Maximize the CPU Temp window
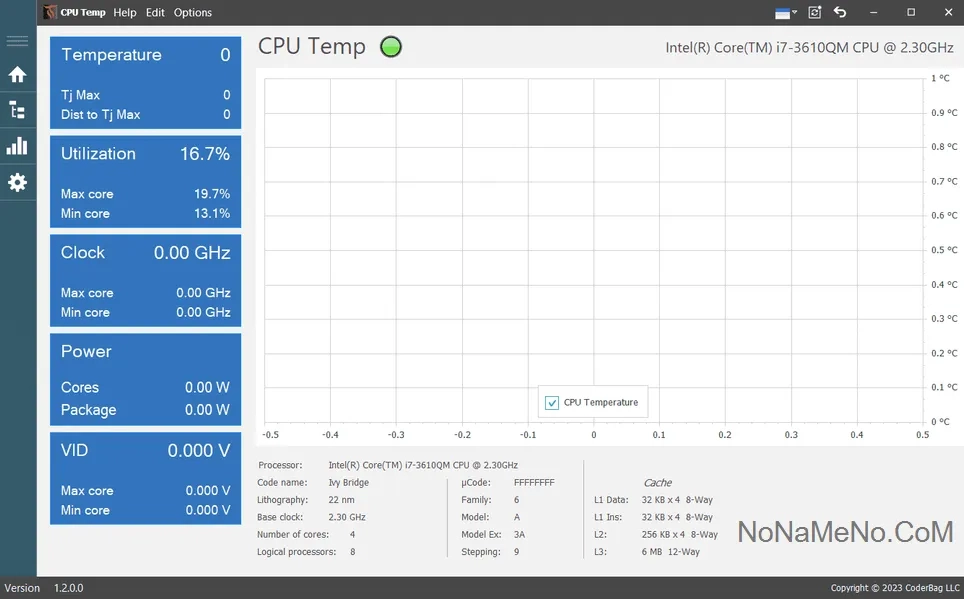 911,13
